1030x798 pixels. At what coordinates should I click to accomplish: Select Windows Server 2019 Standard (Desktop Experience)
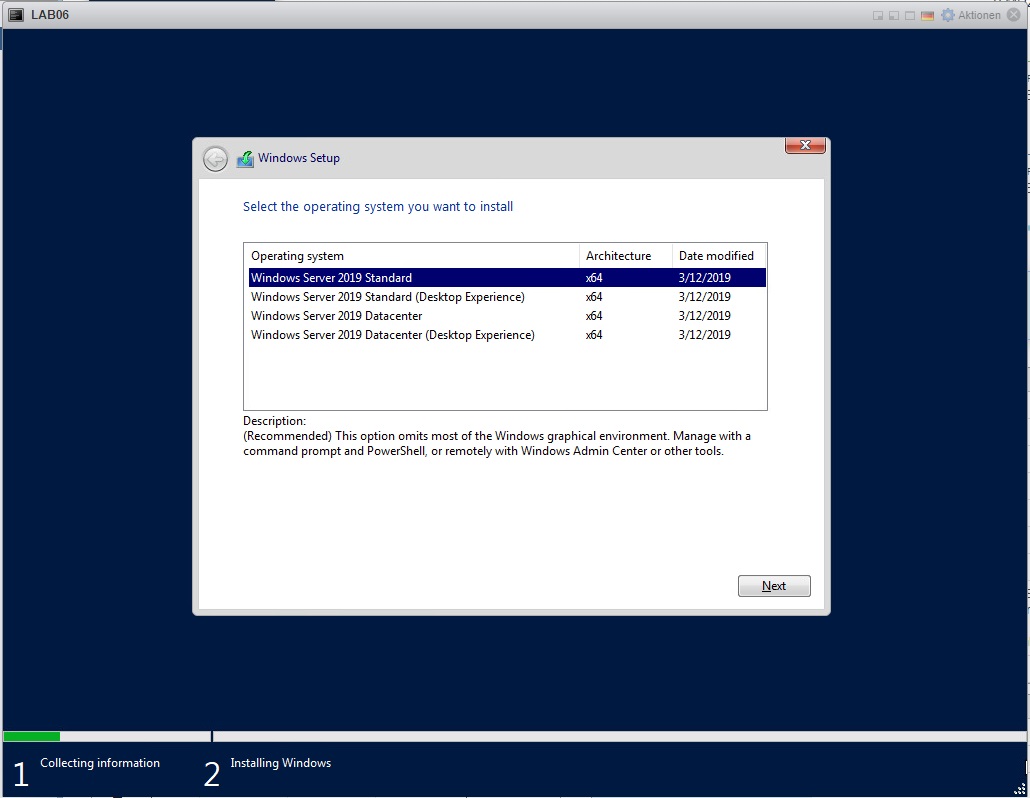387,297
